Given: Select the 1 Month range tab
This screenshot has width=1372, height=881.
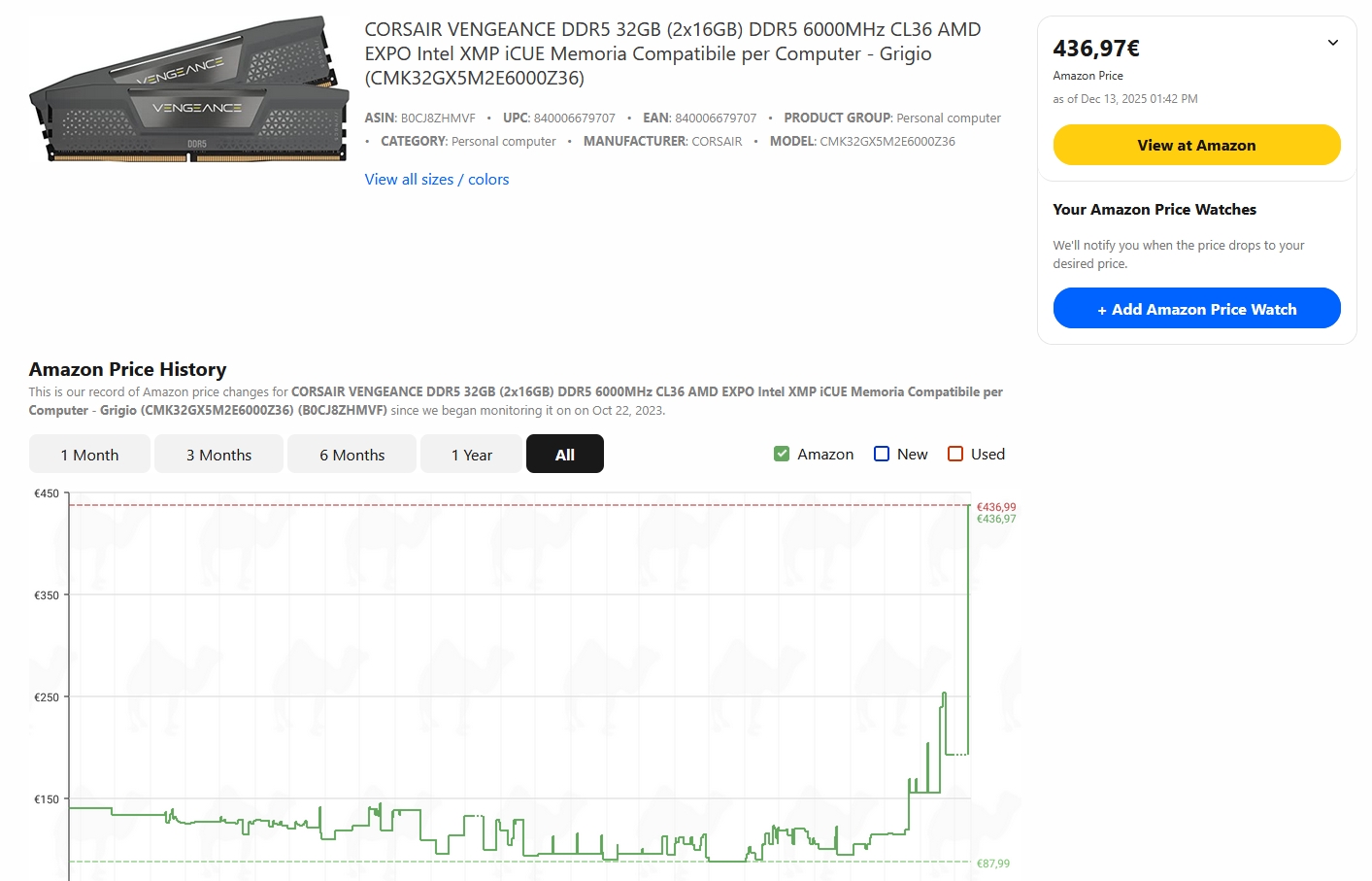Looking at the screenshot, I should pos(89,455).
